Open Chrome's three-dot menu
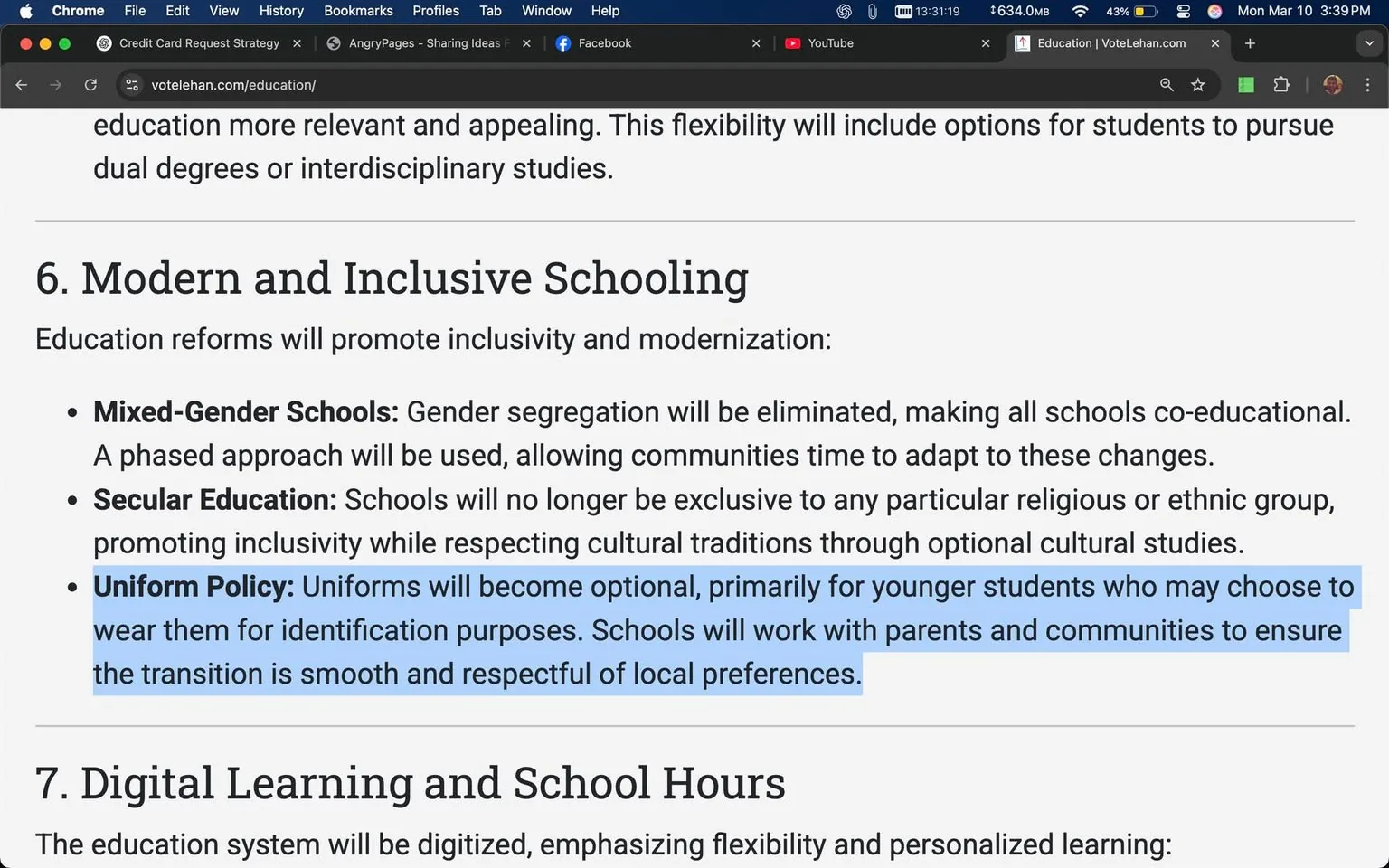1389x868 pixels. tap(1368, 85)
